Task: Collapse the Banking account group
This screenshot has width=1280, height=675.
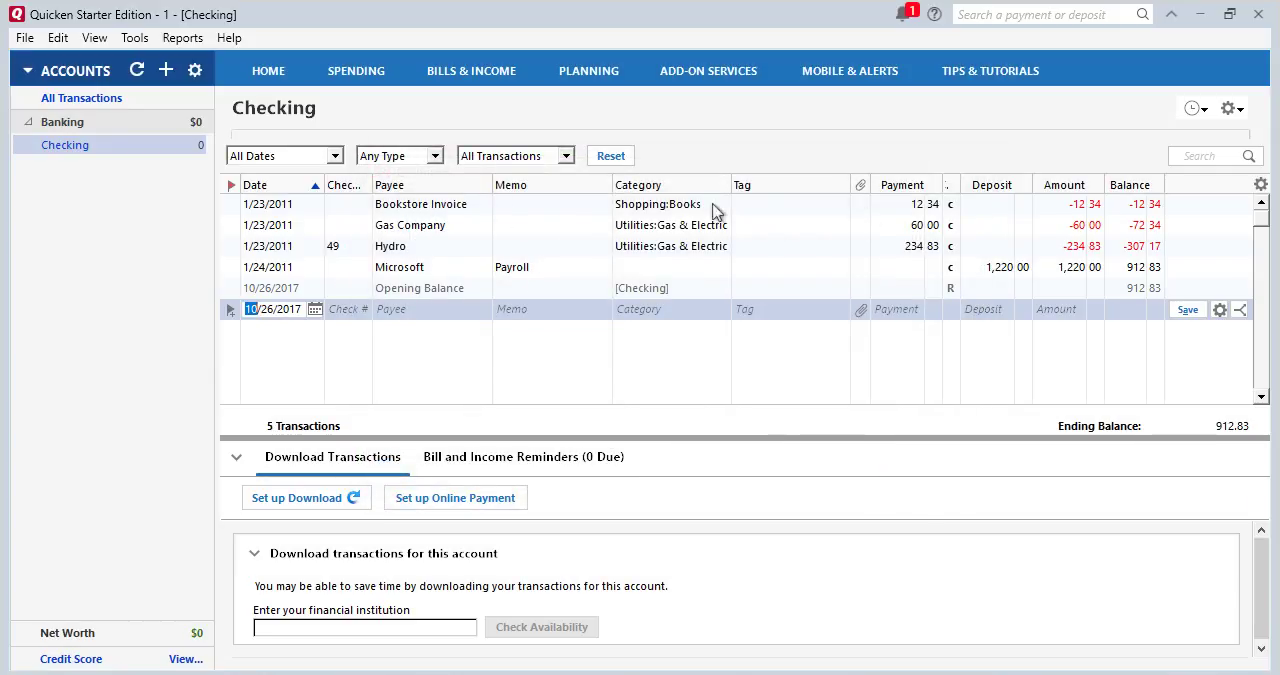Action: click(29, 122)
